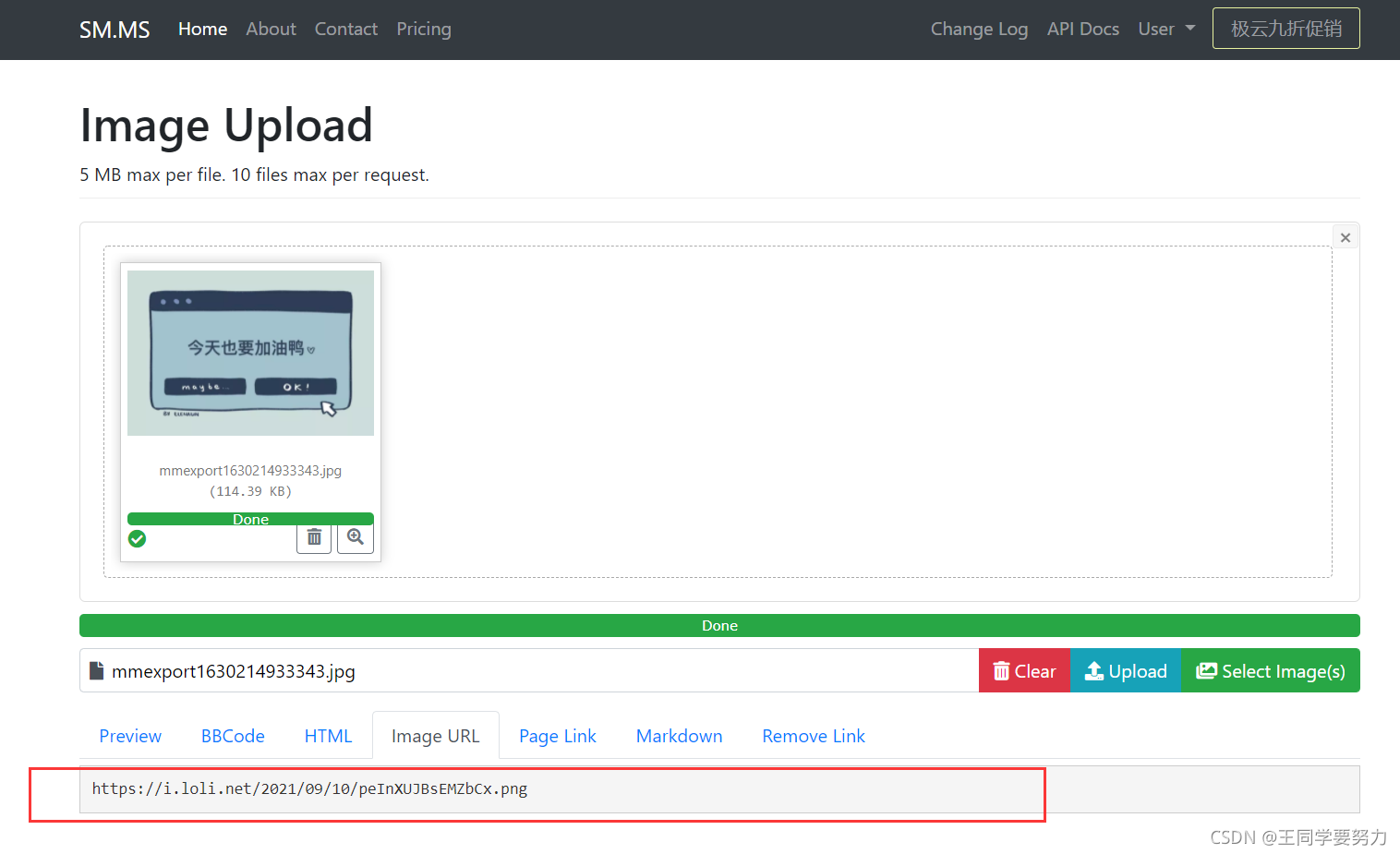The width and height of the screenshot is (1400, 854).
Task: Clear the selected files
Action: click(x=1024, y=670)
